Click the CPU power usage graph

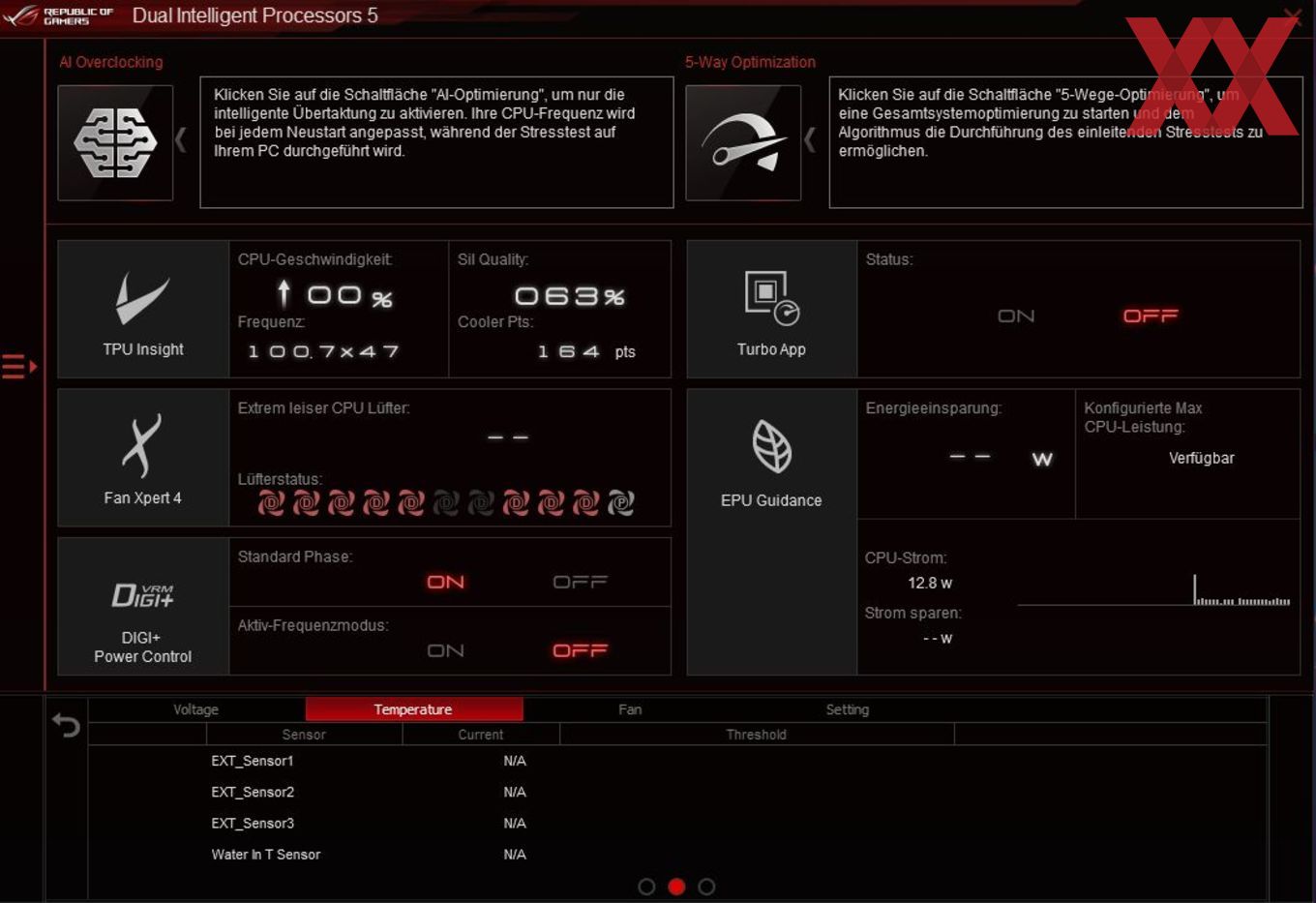1154,589
